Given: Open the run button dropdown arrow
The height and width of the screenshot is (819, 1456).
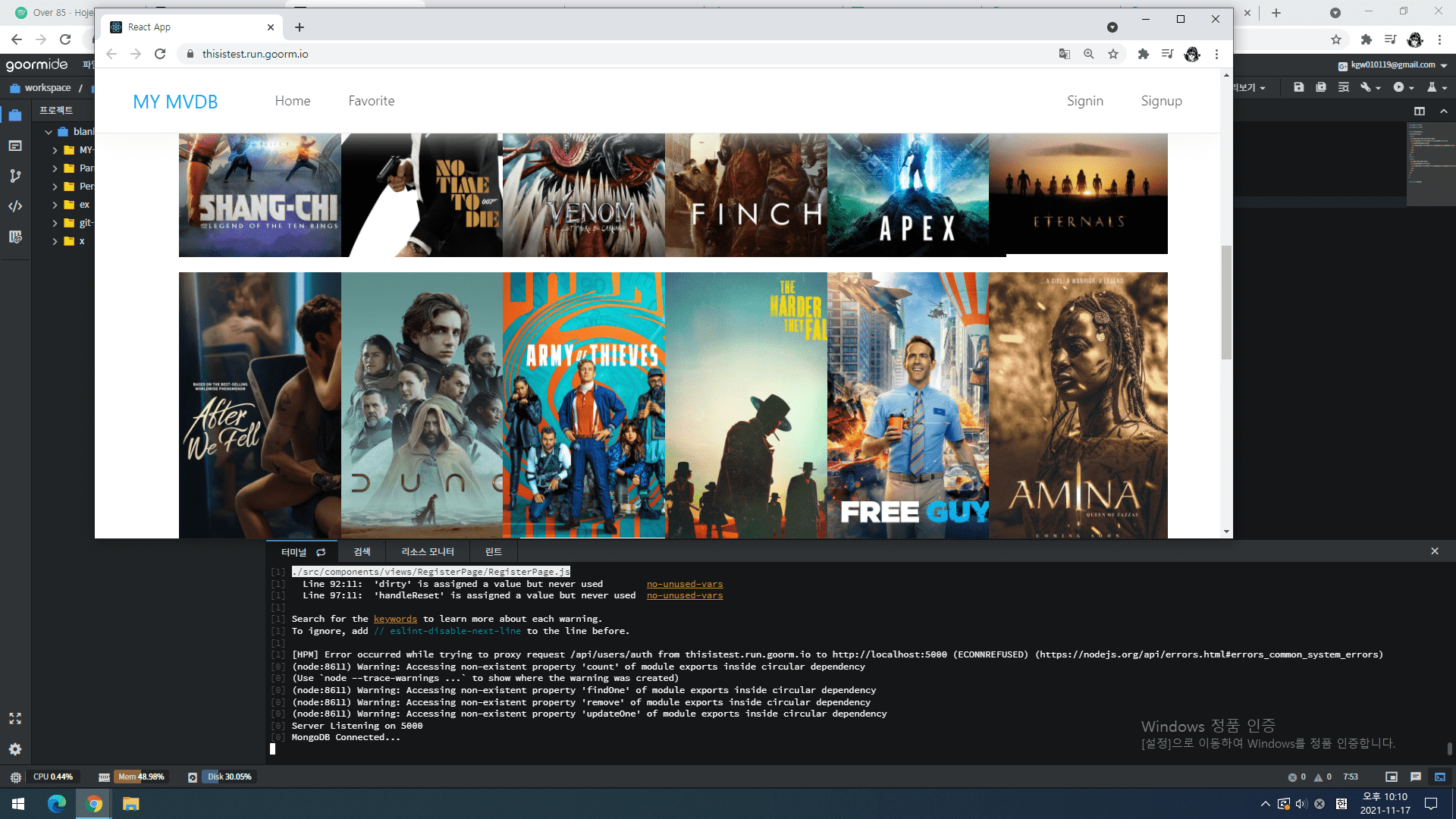Looking at the screenshot, I should (x=1412, y=88).
